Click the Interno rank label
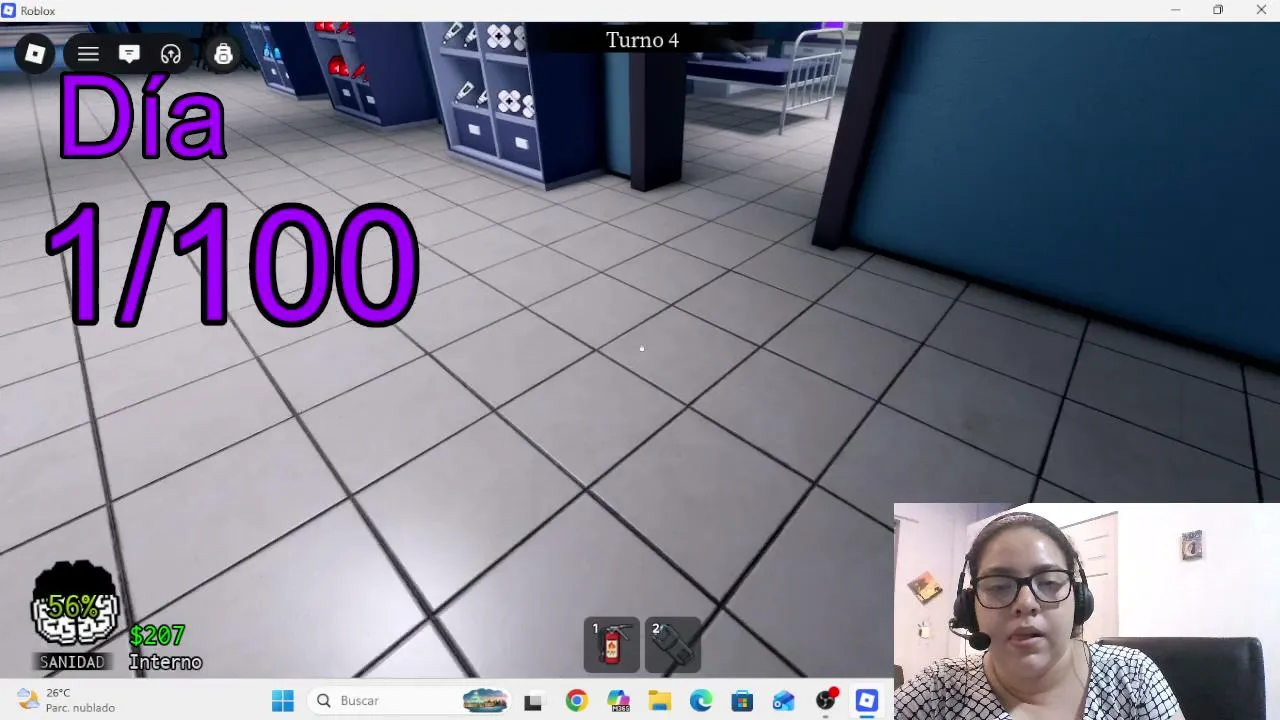1280x720 pixels. 165,662
